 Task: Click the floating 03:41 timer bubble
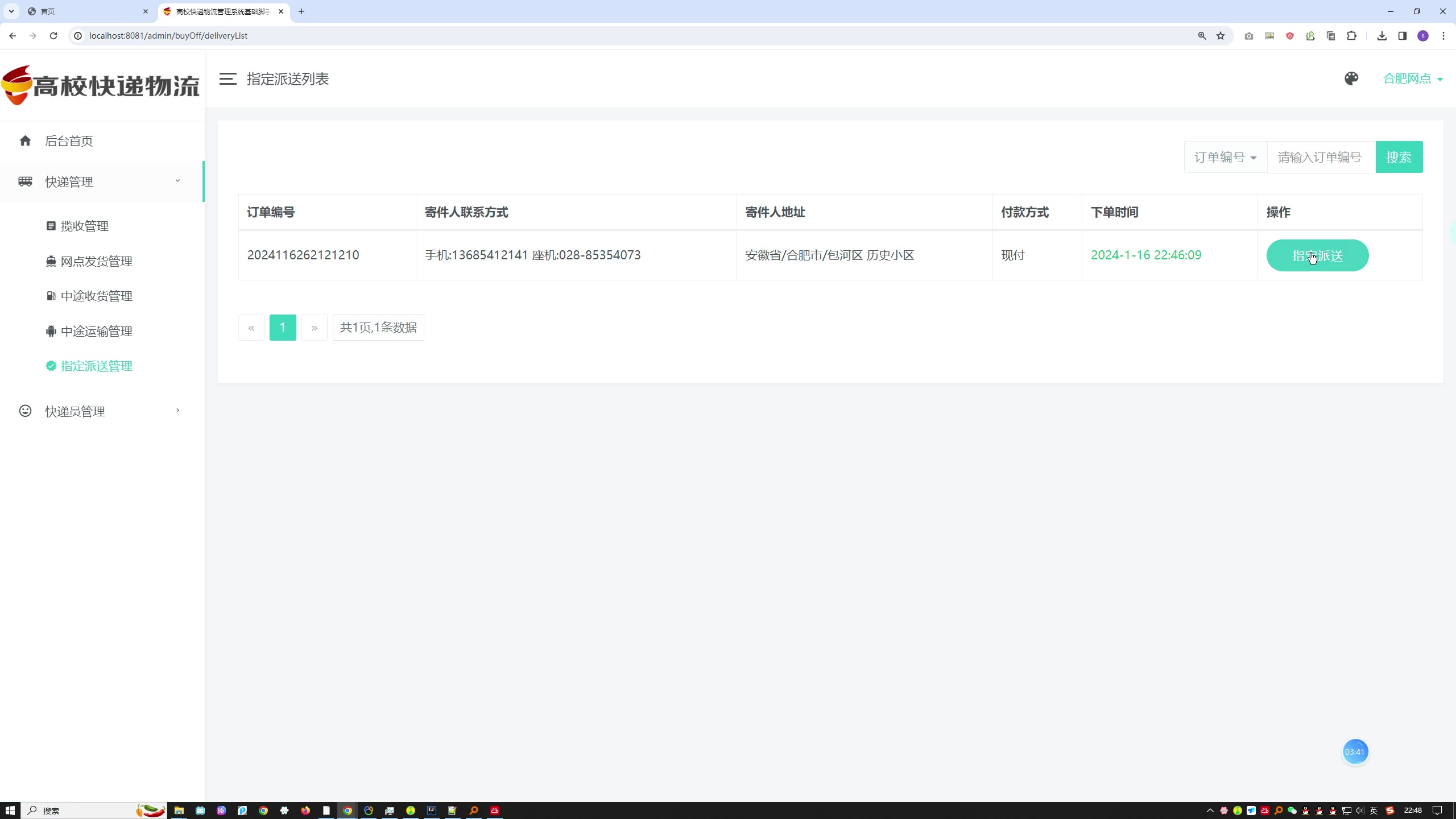[1355, 752]
